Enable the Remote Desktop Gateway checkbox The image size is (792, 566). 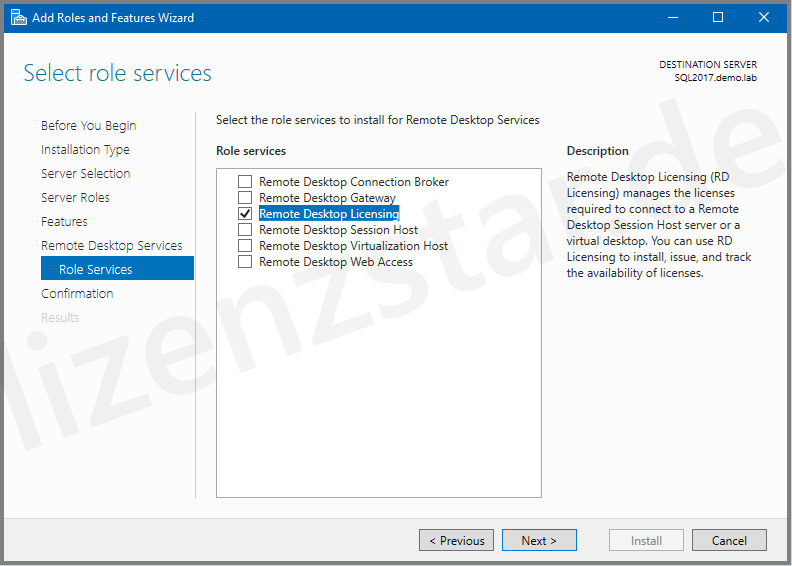[x=245, y=198]
